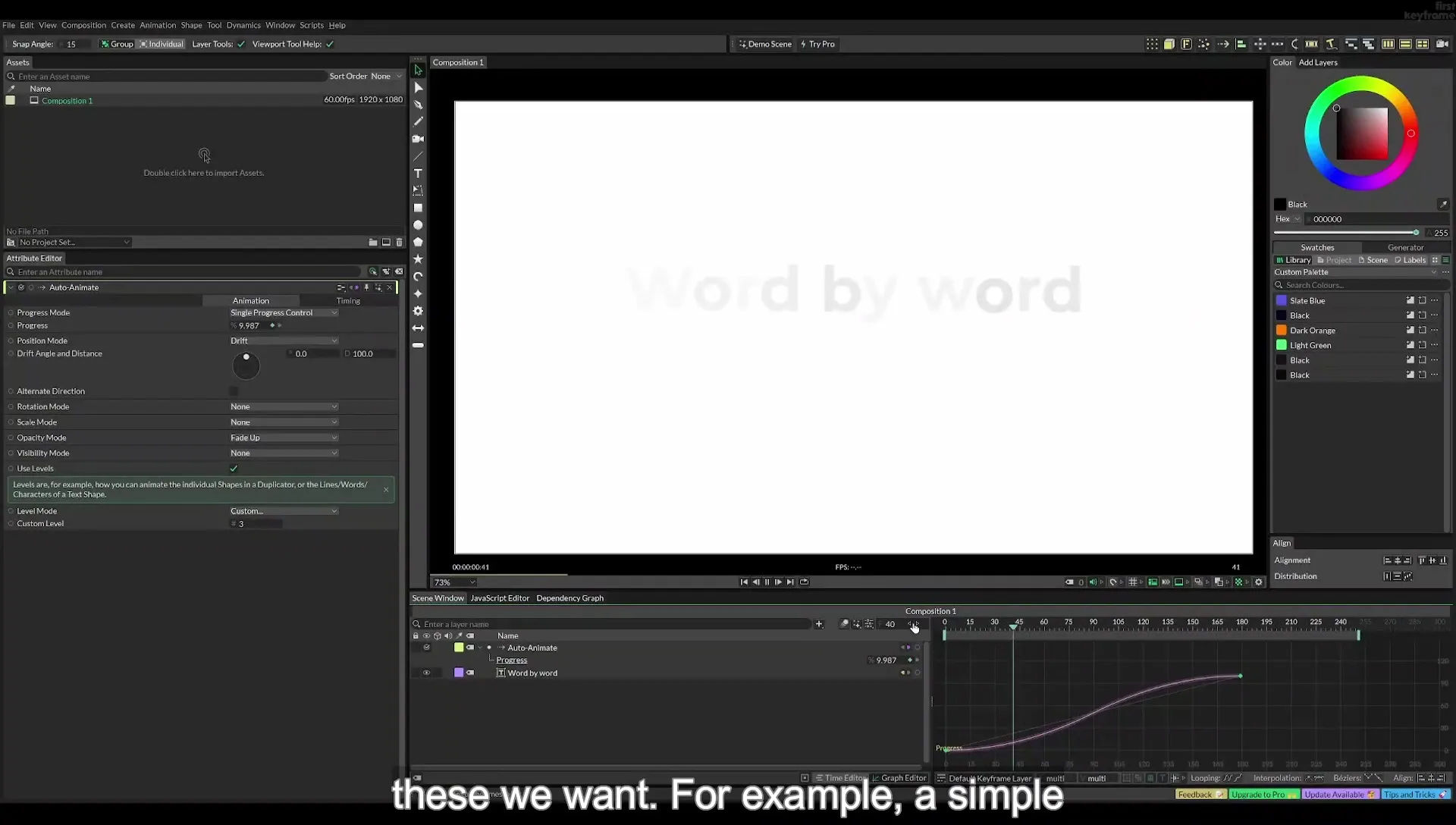Hide the Word by word layer
1456x825 pixels.
point(426,673)
